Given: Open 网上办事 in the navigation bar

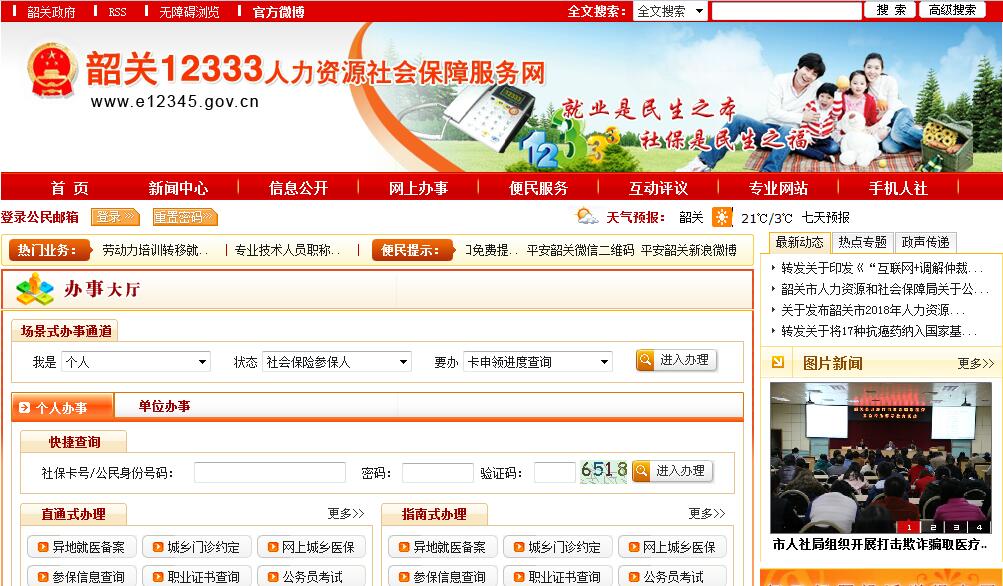Looking at the screenshot, I should (418, 188).
